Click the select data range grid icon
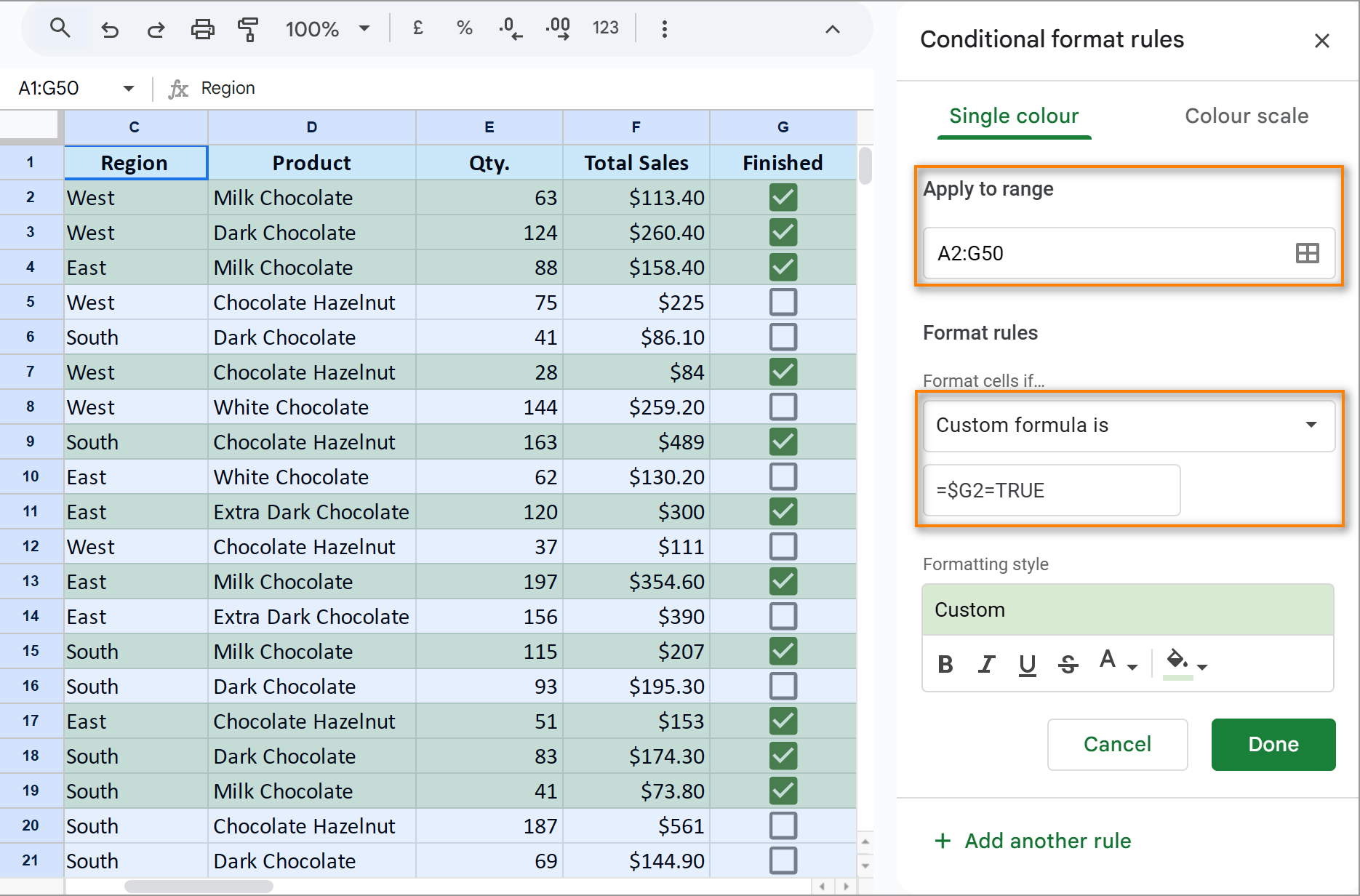1360x896 pixels. tap(1307, 253)
